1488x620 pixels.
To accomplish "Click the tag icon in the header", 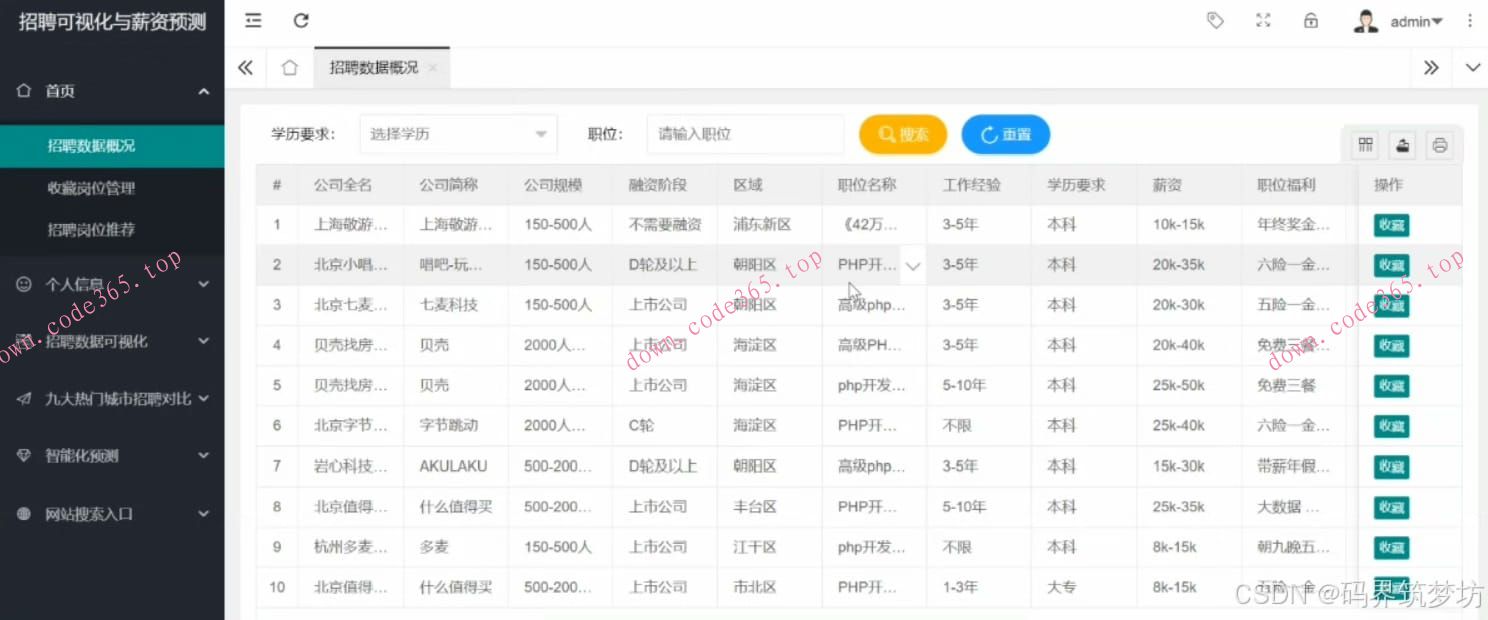I will [1214, 20].
